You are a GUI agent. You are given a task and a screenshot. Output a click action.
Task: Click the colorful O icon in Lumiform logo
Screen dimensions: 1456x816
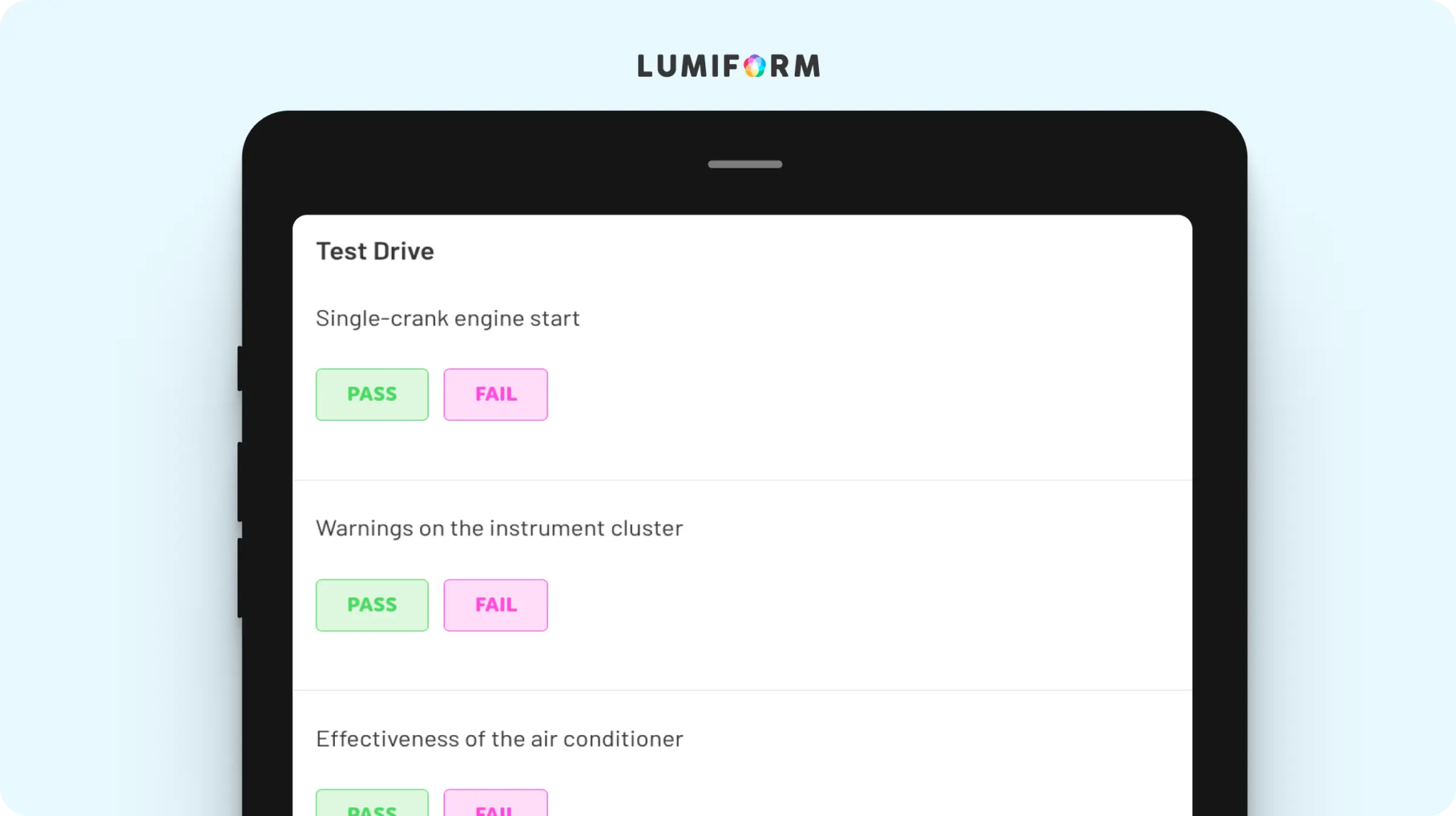click(x=754, y=66)
